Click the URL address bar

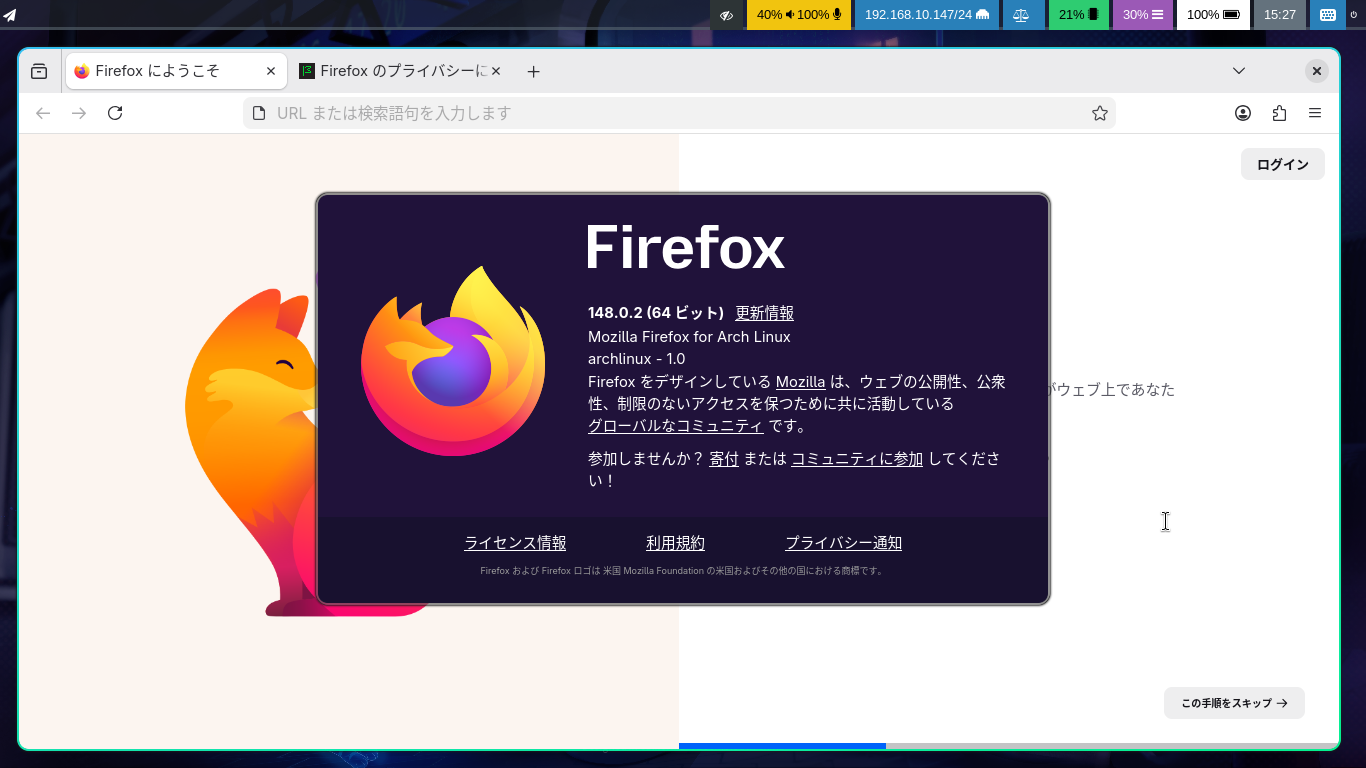(x=679, y=113)
